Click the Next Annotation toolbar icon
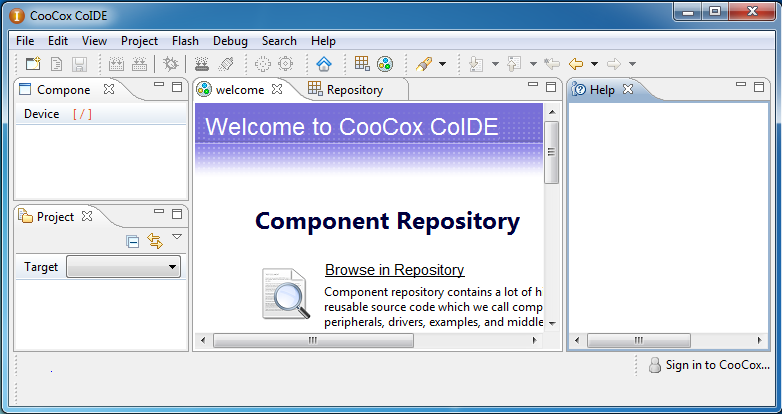 476,64
